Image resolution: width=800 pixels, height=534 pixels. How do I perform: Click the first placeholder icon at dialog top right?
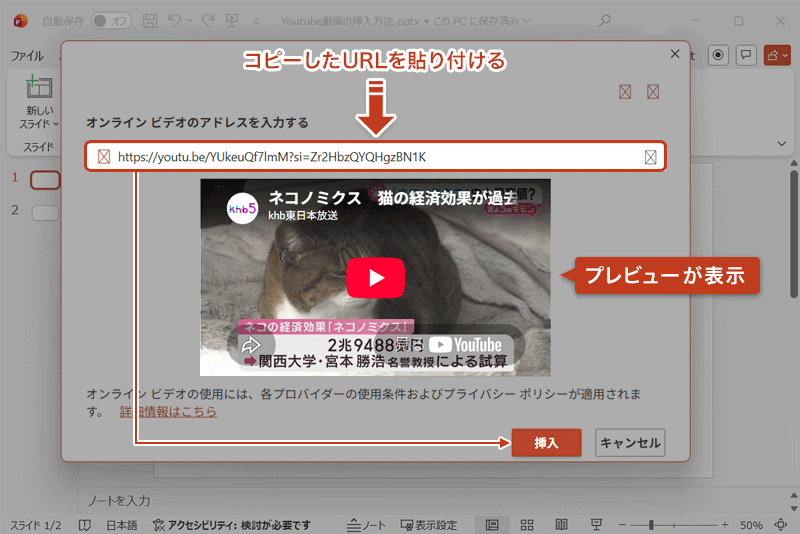tap(625, 92)
